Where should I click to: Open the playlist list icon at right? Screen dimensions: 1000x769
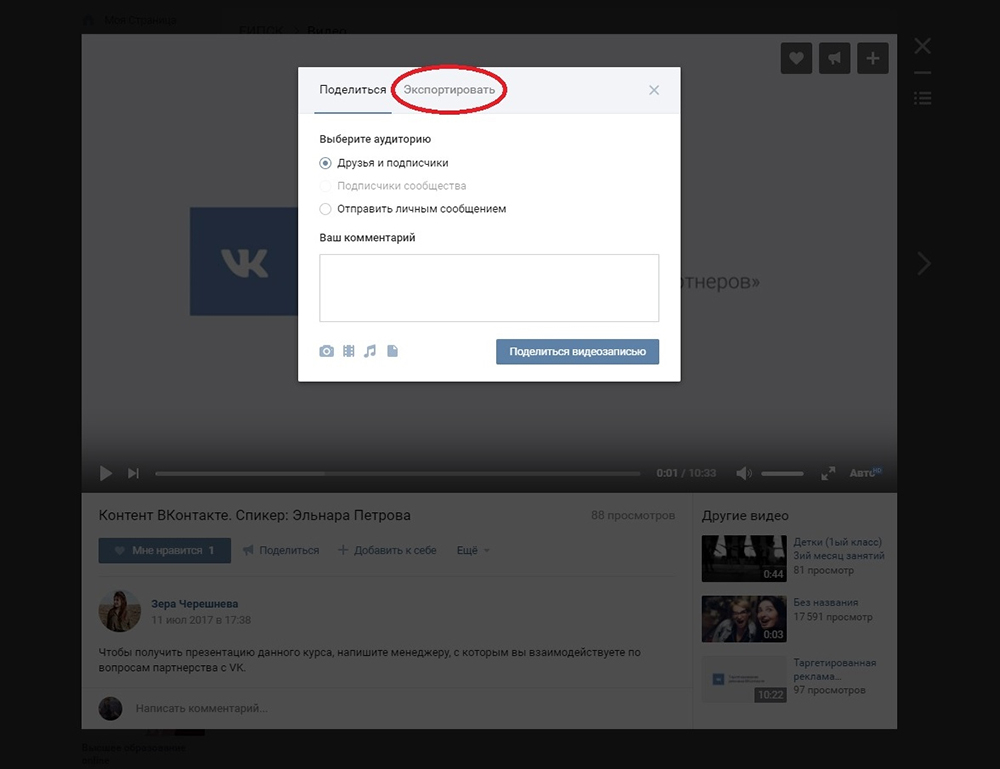point(922,98)
